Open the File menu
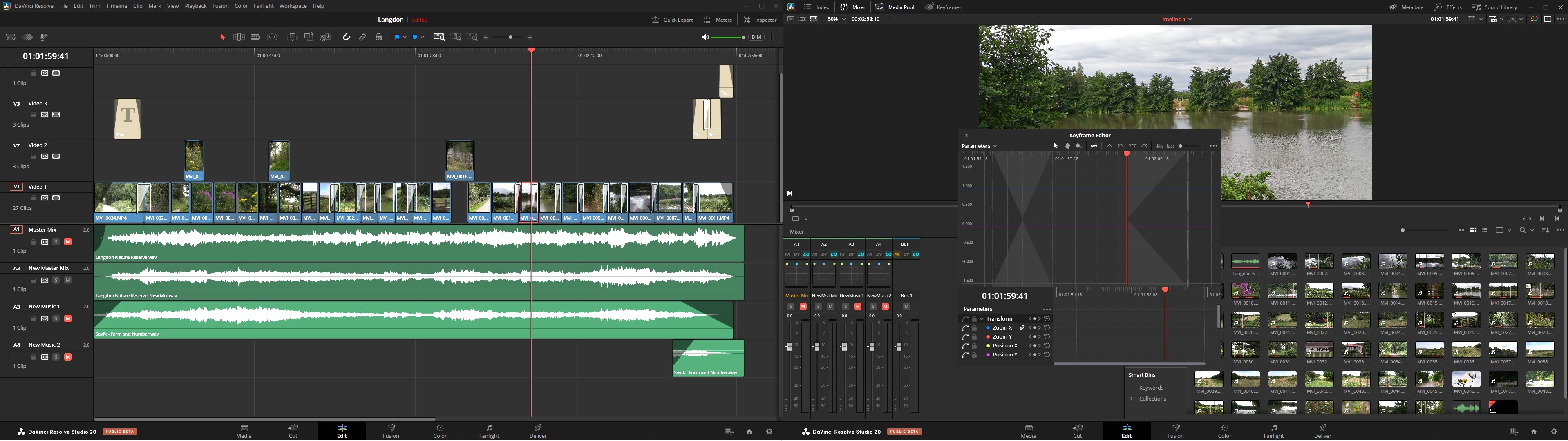The width and height of the screenshot is (1568, 441). click(63, 6)
